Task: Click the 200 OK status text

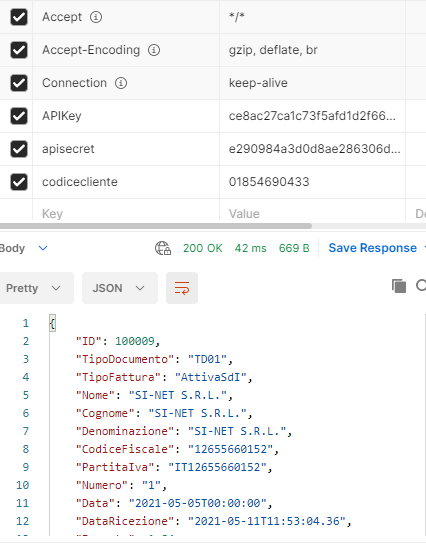Action: (x=202, y=248)
